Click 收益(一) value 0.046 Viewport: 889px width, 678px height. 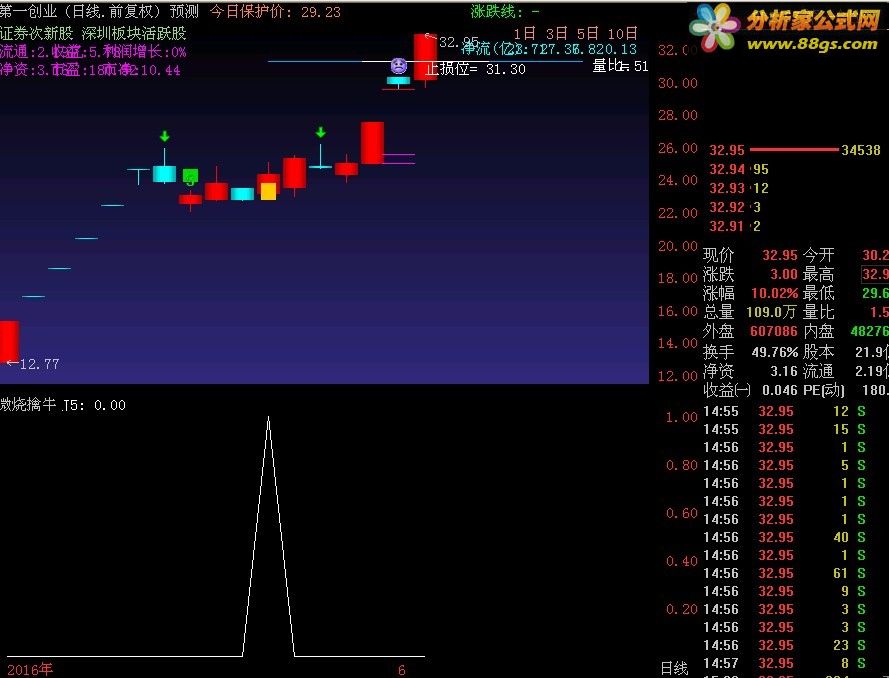(x=780, y=391)
